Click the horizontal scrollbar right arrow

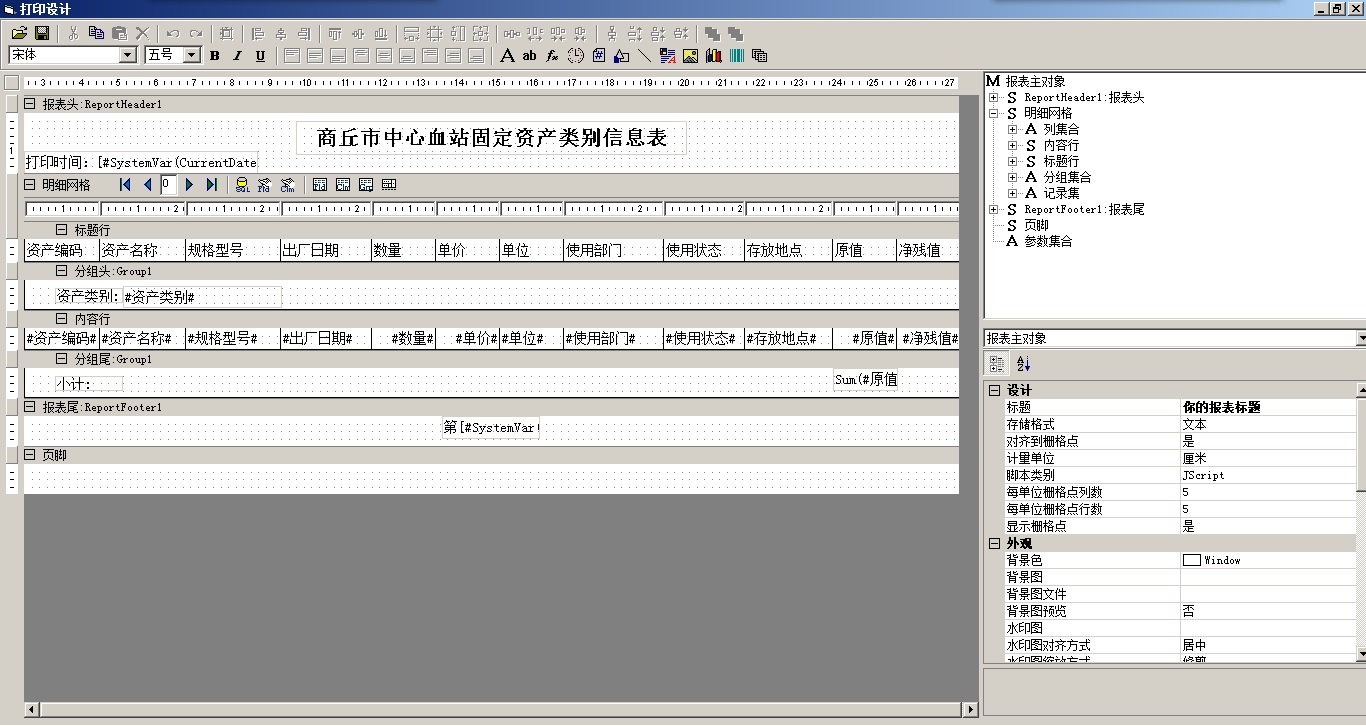tap(970, 710)
